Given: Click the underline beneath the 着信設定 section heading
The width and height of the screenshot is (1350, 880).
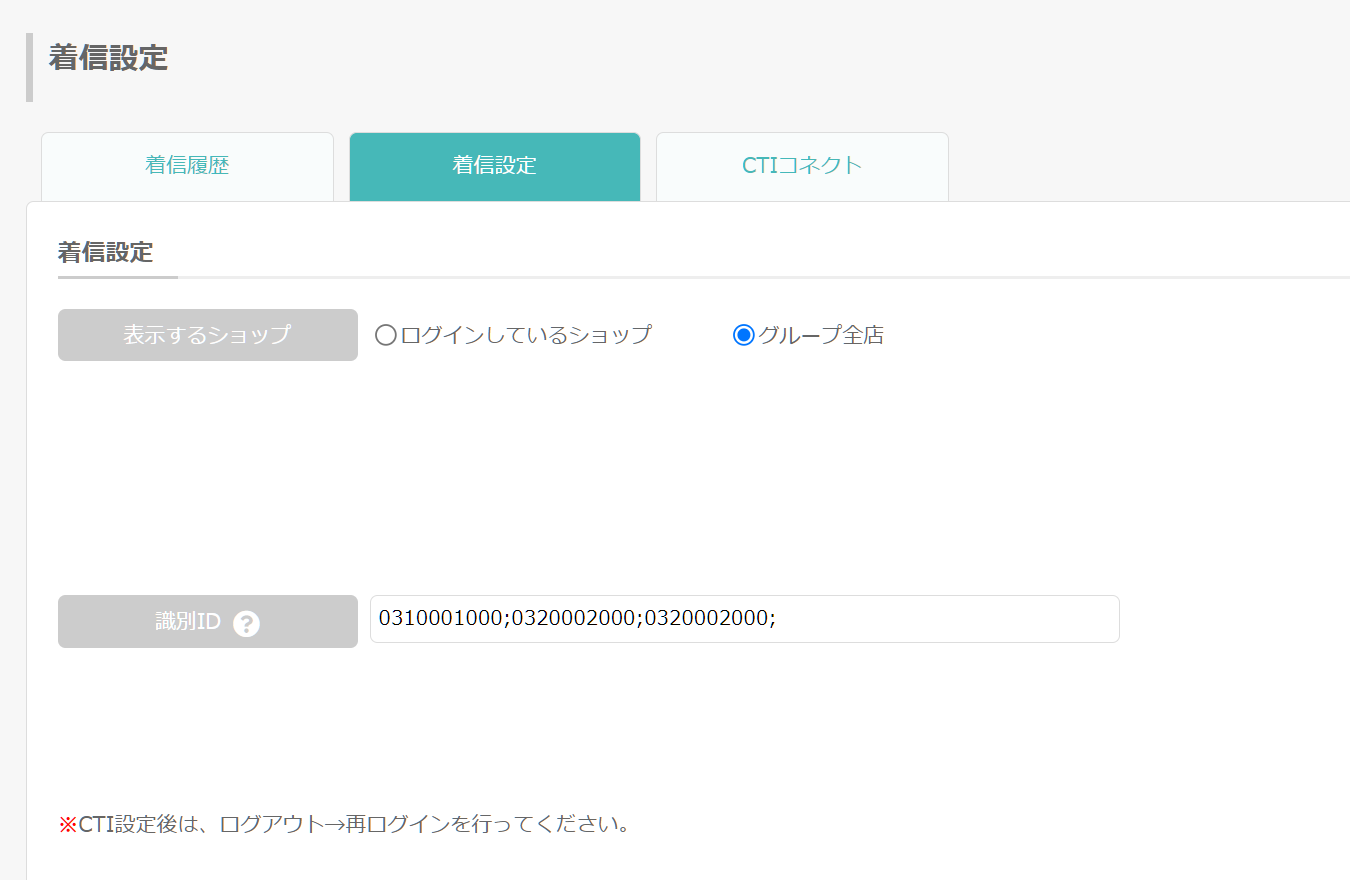Looking at the screenshot, I should 118,277.
